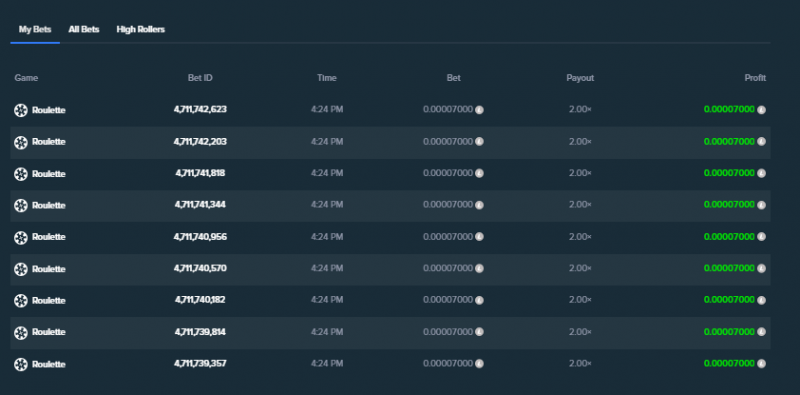Click the Time column header
The image size is (800, 395).
pyautogui.click(x=327, y=78)
